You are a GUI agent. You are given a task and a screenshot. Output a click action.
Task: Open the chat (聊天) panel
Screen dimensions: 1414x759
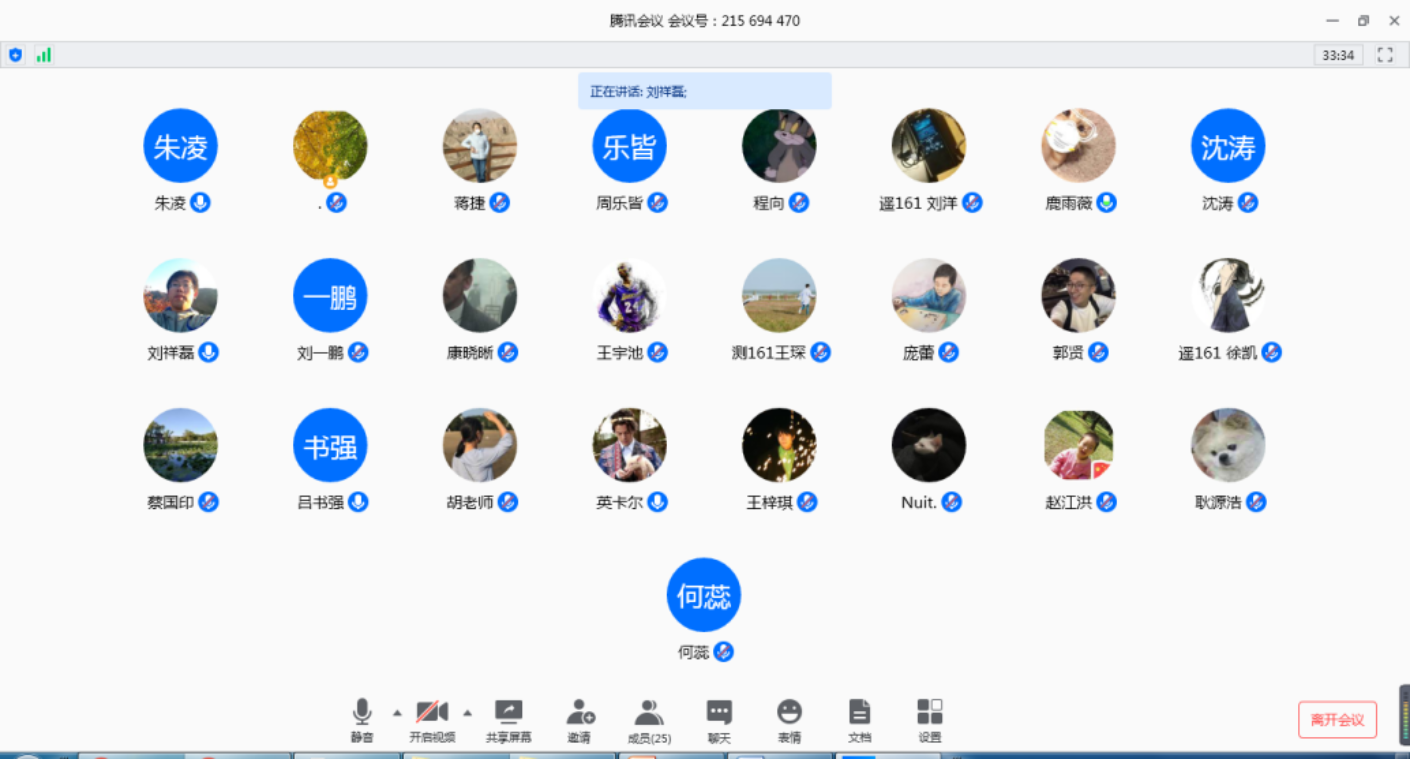(719, 720)
